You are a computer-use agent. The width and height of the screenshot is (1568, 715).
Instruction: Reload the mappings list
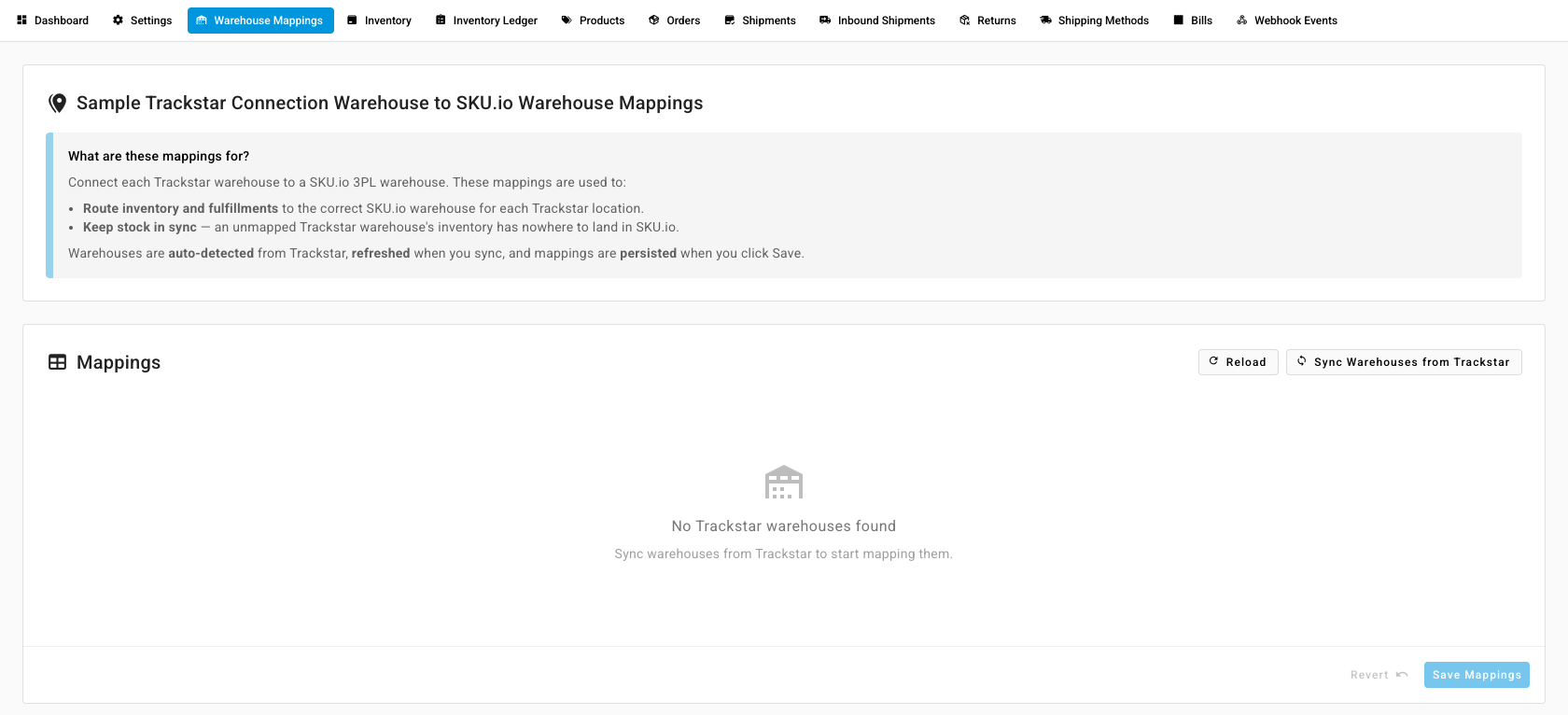(x=1238, y=362)
